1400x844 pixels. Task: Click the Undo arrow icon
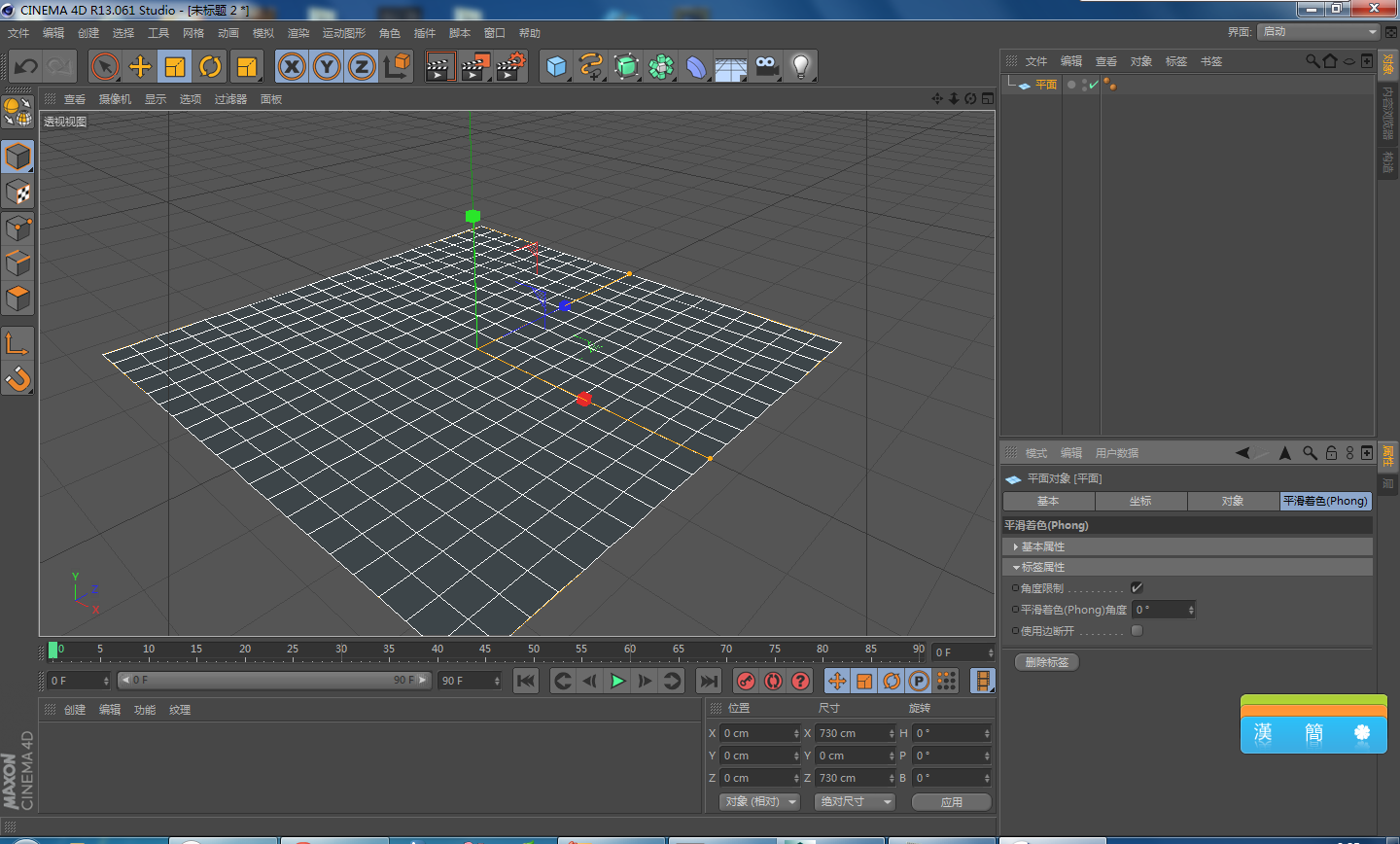(26, 66)
